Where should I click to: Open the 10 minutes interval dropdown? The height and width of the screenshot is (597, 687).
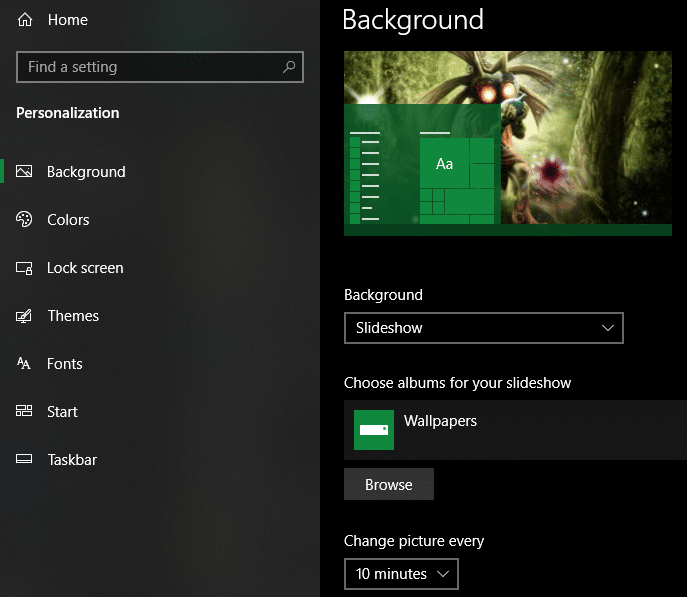pos(401,574)
